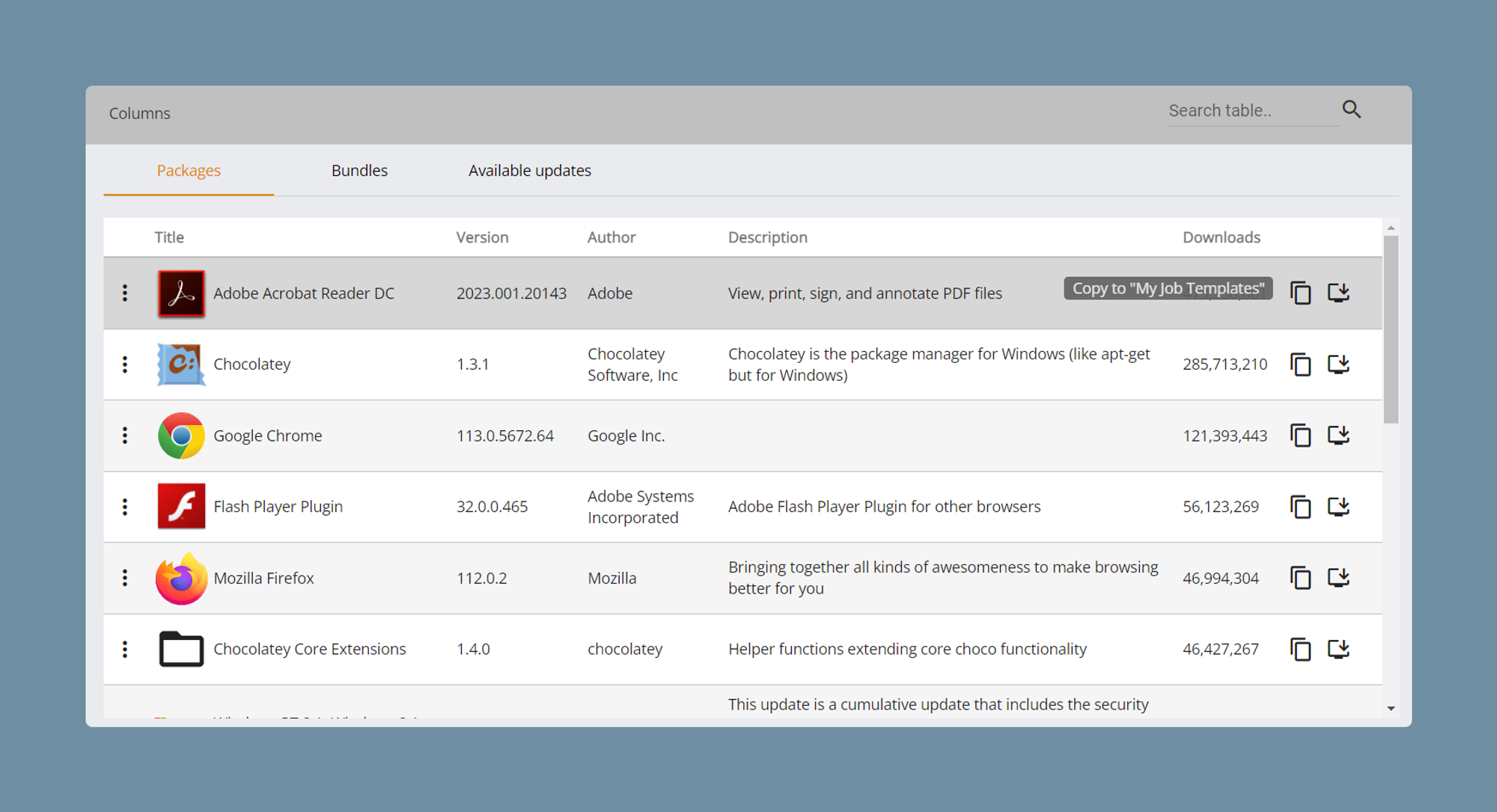This screenshot has height=812, width=1497.
Task: Click version 113.0.5672.64
Action: click(x=505, y=436)
